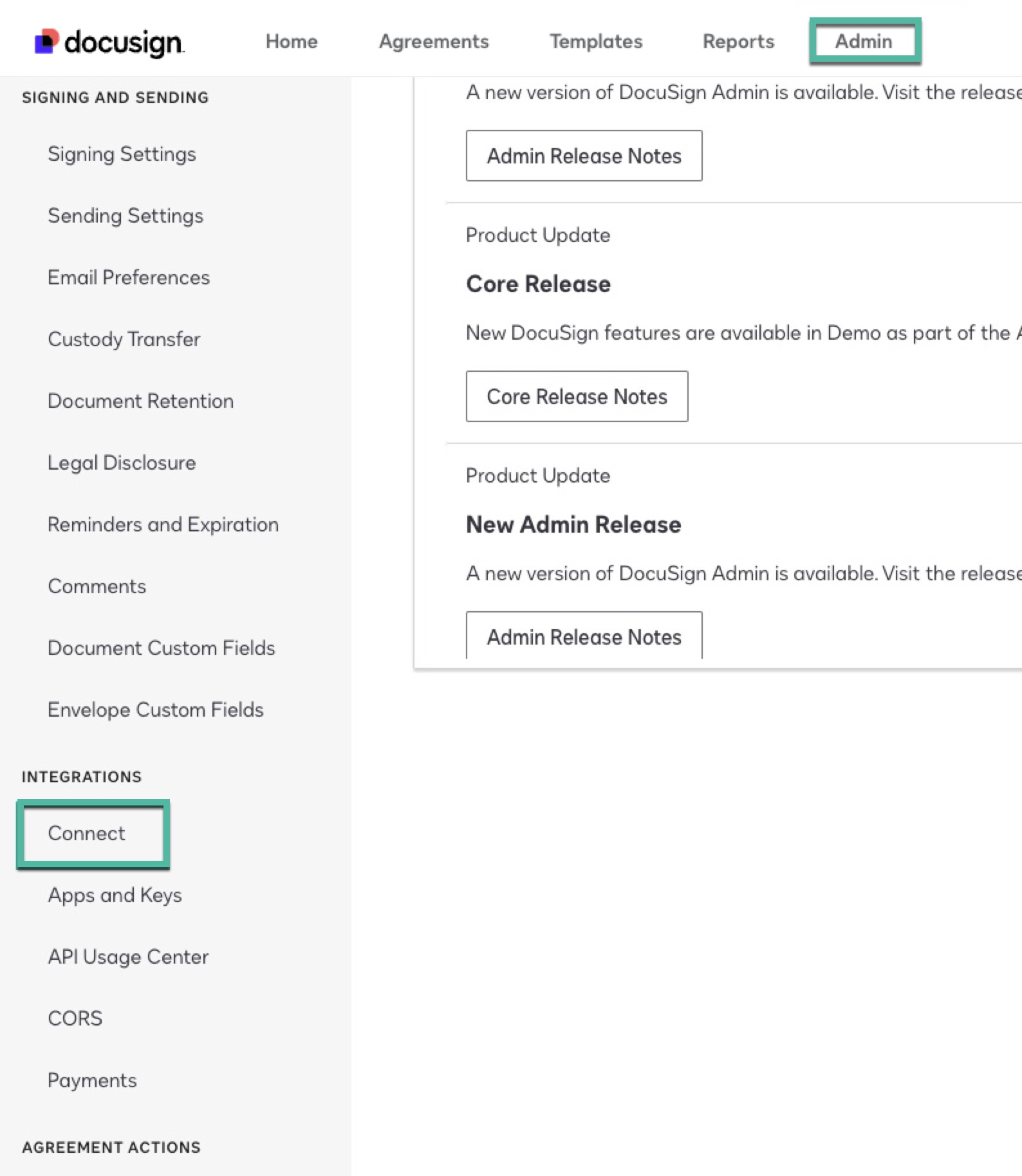Open the Custody Transfer page
This screenshot has height=1176, width=1022.
[x=124, y=339]
